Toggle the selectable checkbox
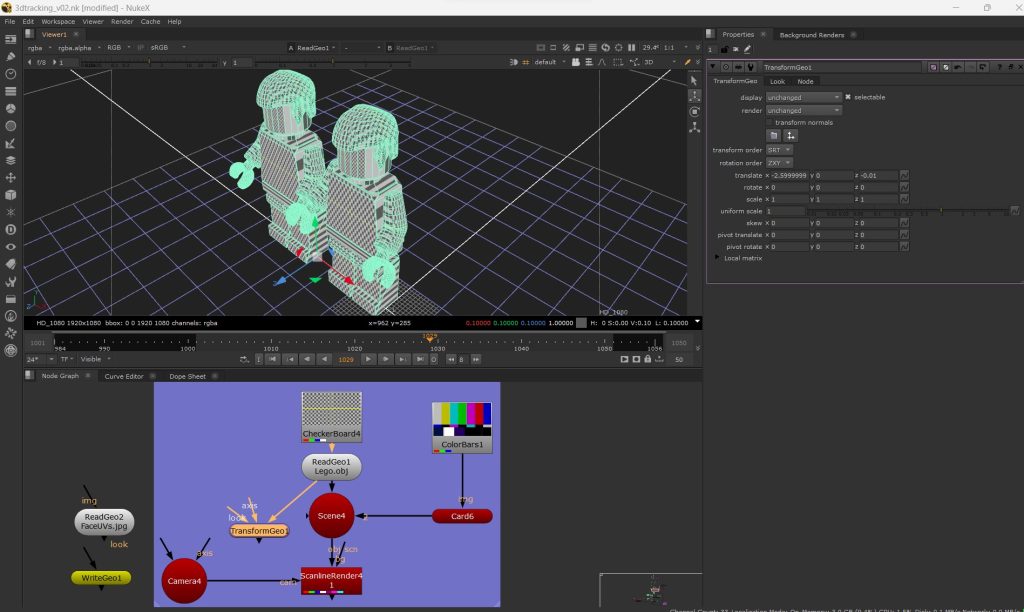1024x612 pixels. (848, 97)
